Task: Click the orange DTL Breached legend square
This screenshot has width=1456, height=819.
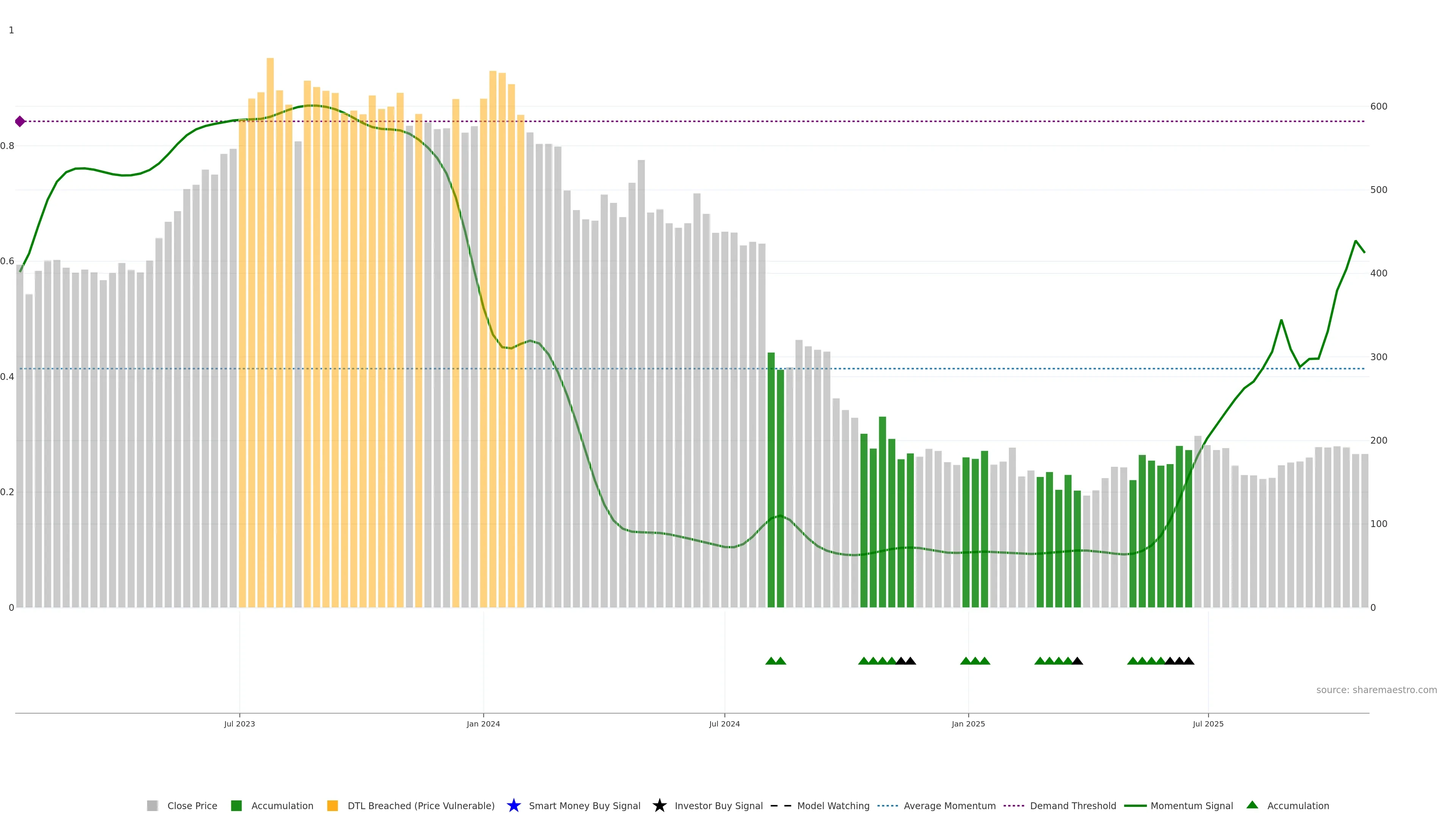Action: coord(333,805)
